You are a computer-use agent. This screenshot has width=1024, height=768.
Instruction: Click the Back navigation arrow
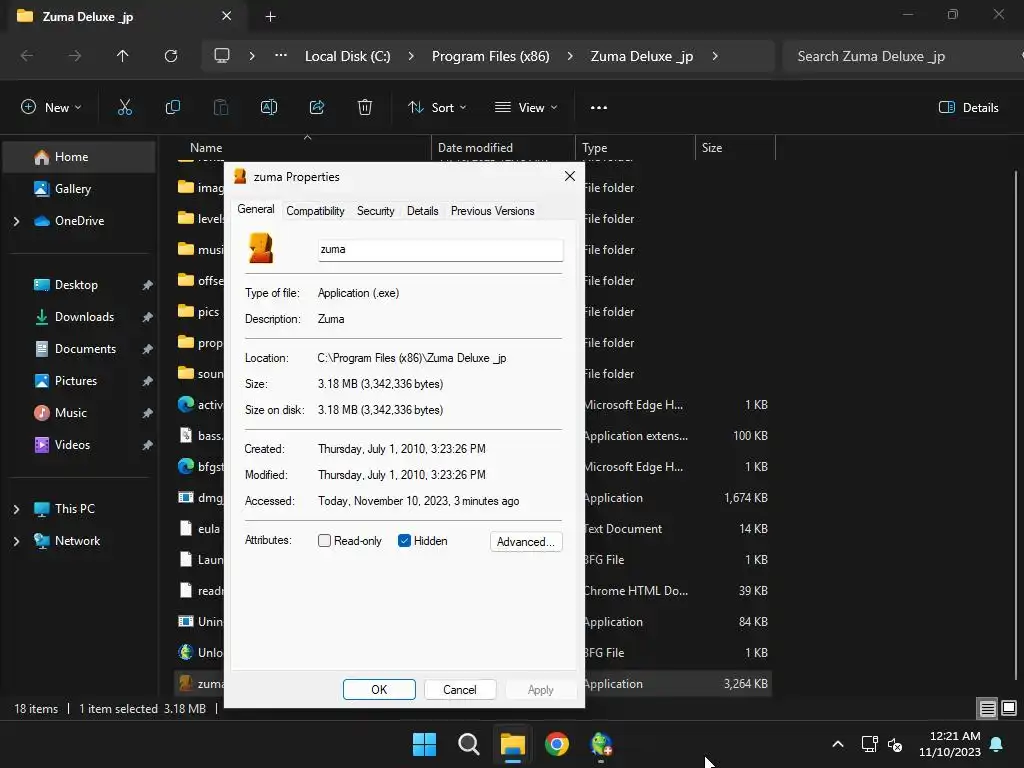coord(27,56)
